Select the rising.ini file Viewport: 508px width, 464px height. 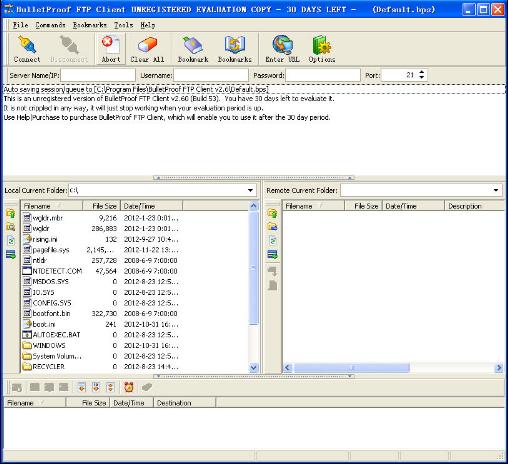(x=45, y=239)
